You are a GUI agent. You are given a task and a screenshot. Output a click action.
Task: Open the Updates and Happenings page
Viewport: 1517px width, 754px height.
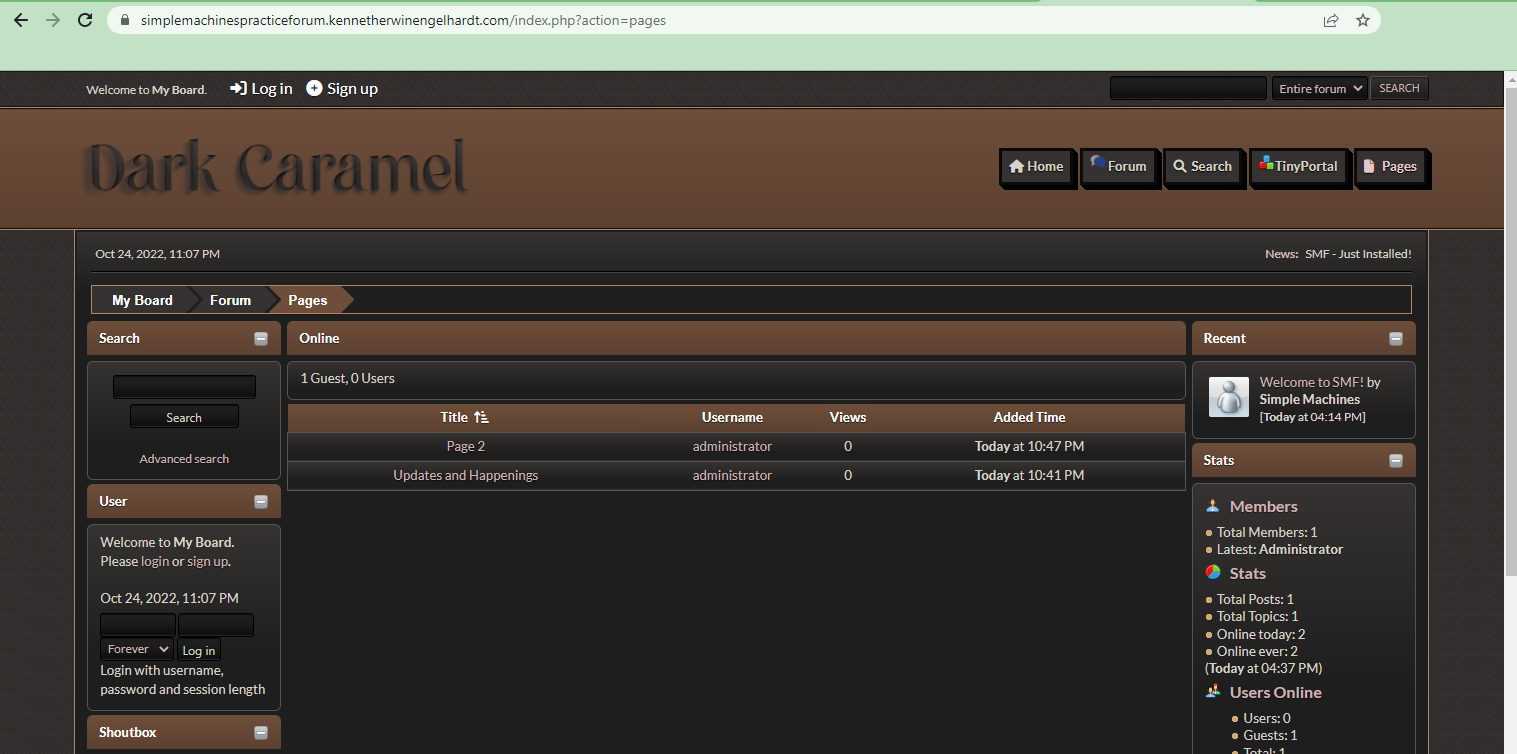pyautogui.click(x=465, y=476)
